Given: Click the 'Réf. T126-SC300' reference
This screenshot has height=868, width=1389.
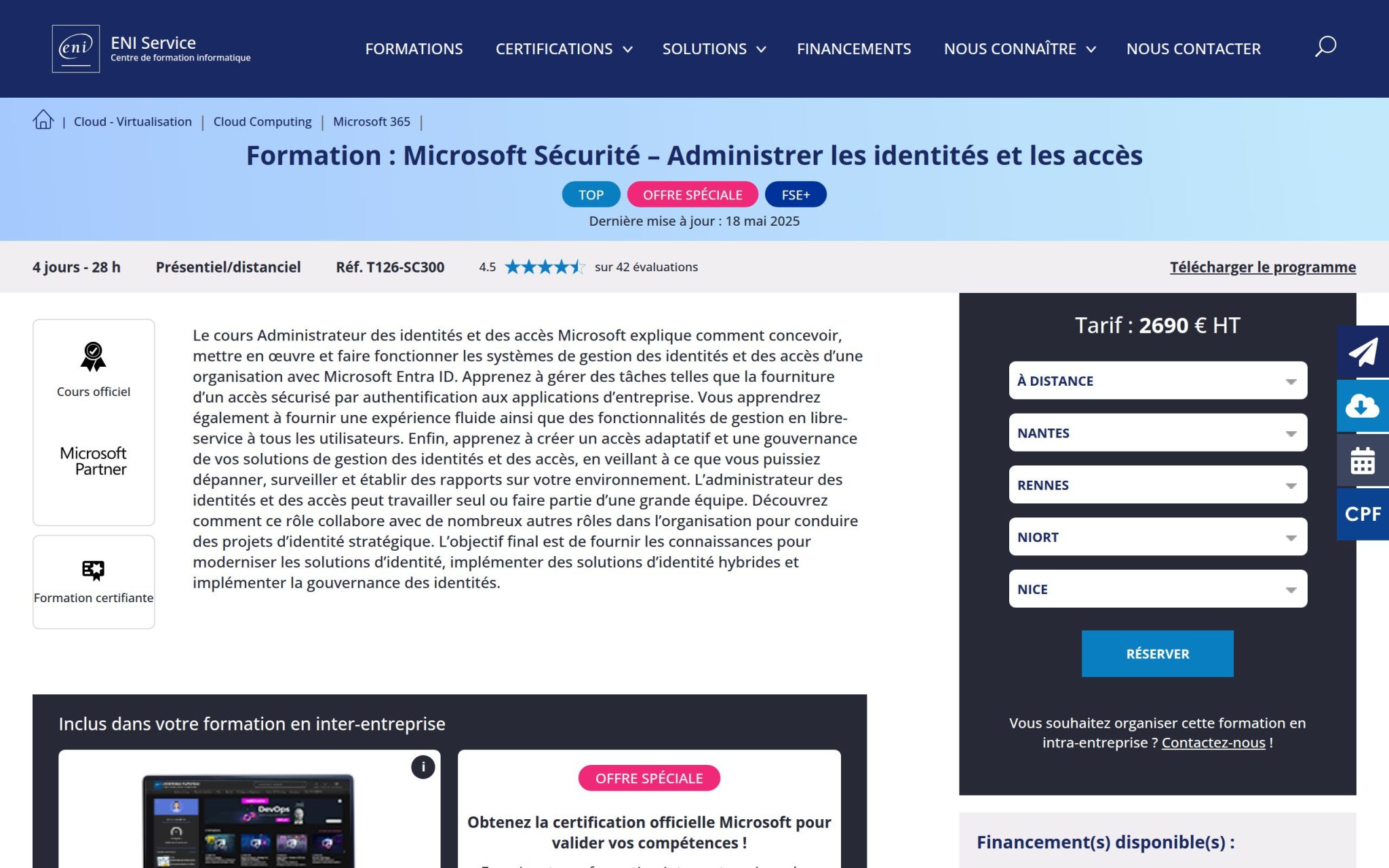Looking at the screenshot, I should coord(390,267).
